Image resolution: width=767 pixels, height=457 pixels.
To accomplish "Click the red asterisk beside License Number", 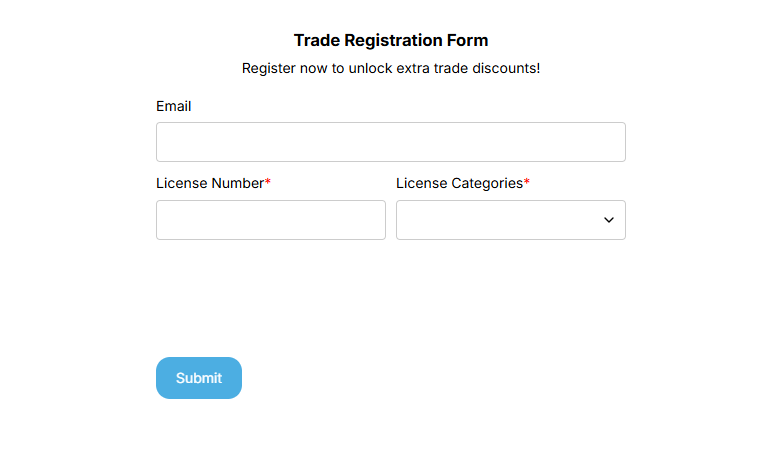I will pyautogui.click(x=268, y=184).
